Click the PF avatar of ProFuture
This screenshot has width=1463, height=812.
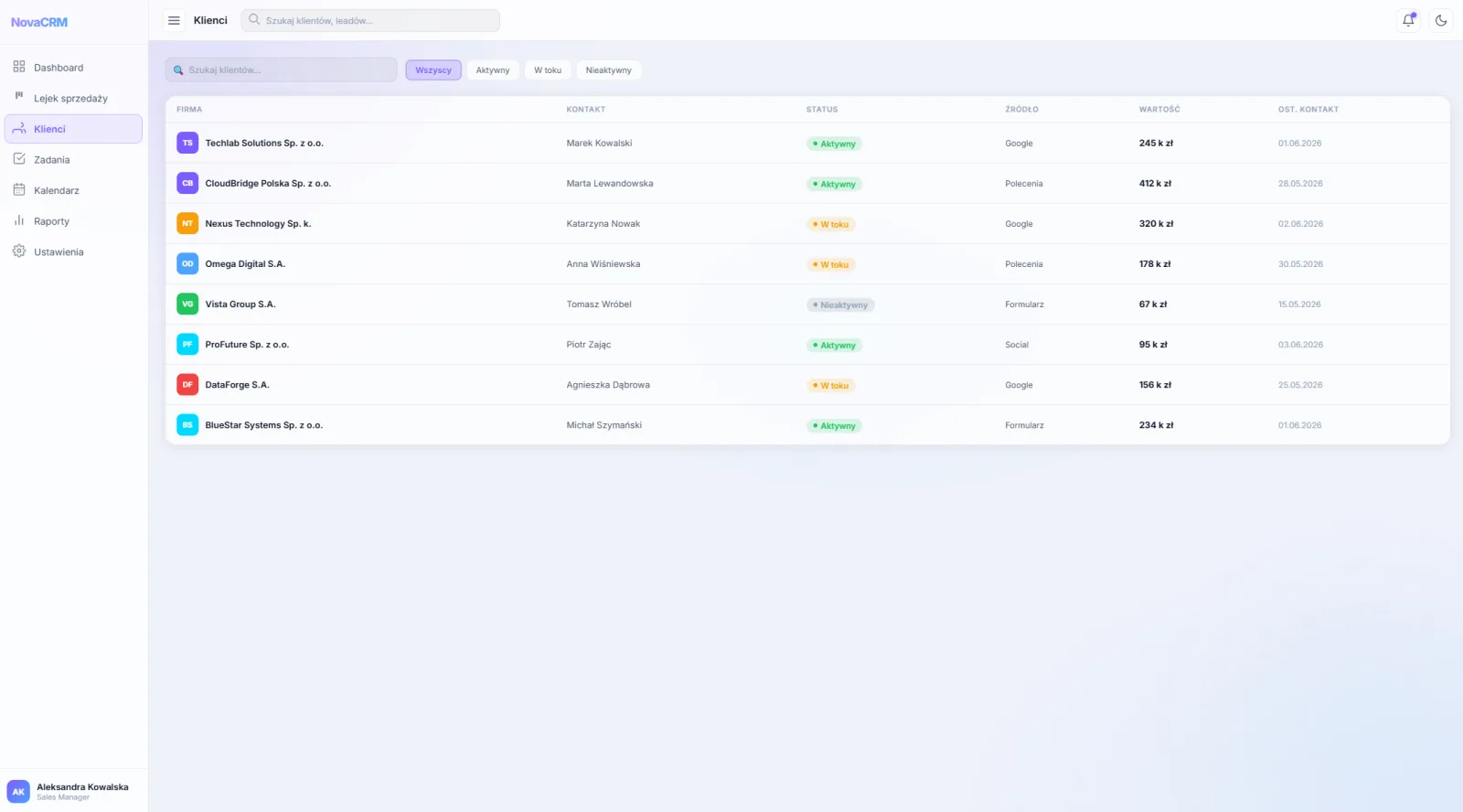coord(187,345)
